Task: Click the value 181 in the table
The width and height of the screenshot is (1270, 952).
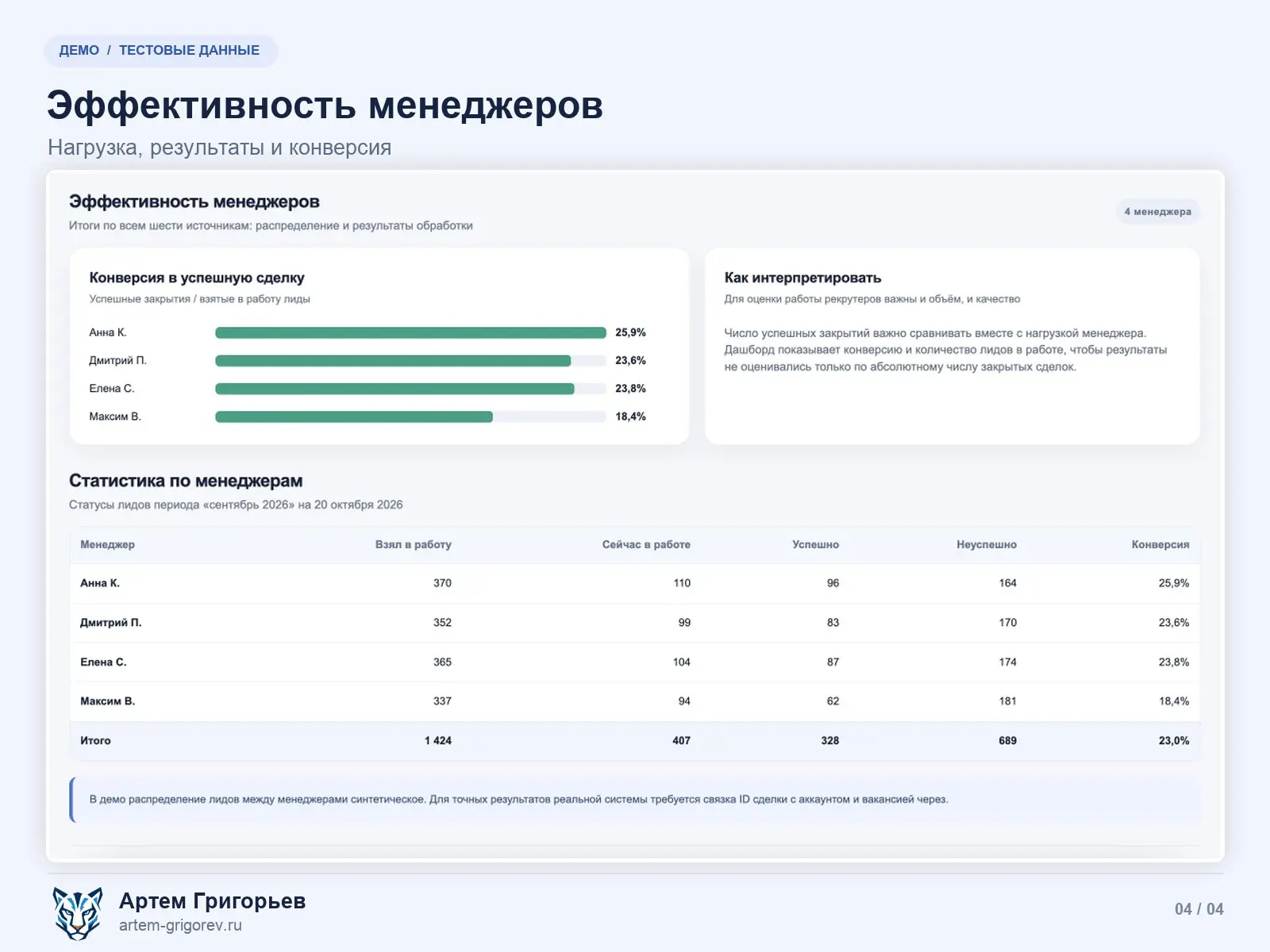Action: [1007, 701]
